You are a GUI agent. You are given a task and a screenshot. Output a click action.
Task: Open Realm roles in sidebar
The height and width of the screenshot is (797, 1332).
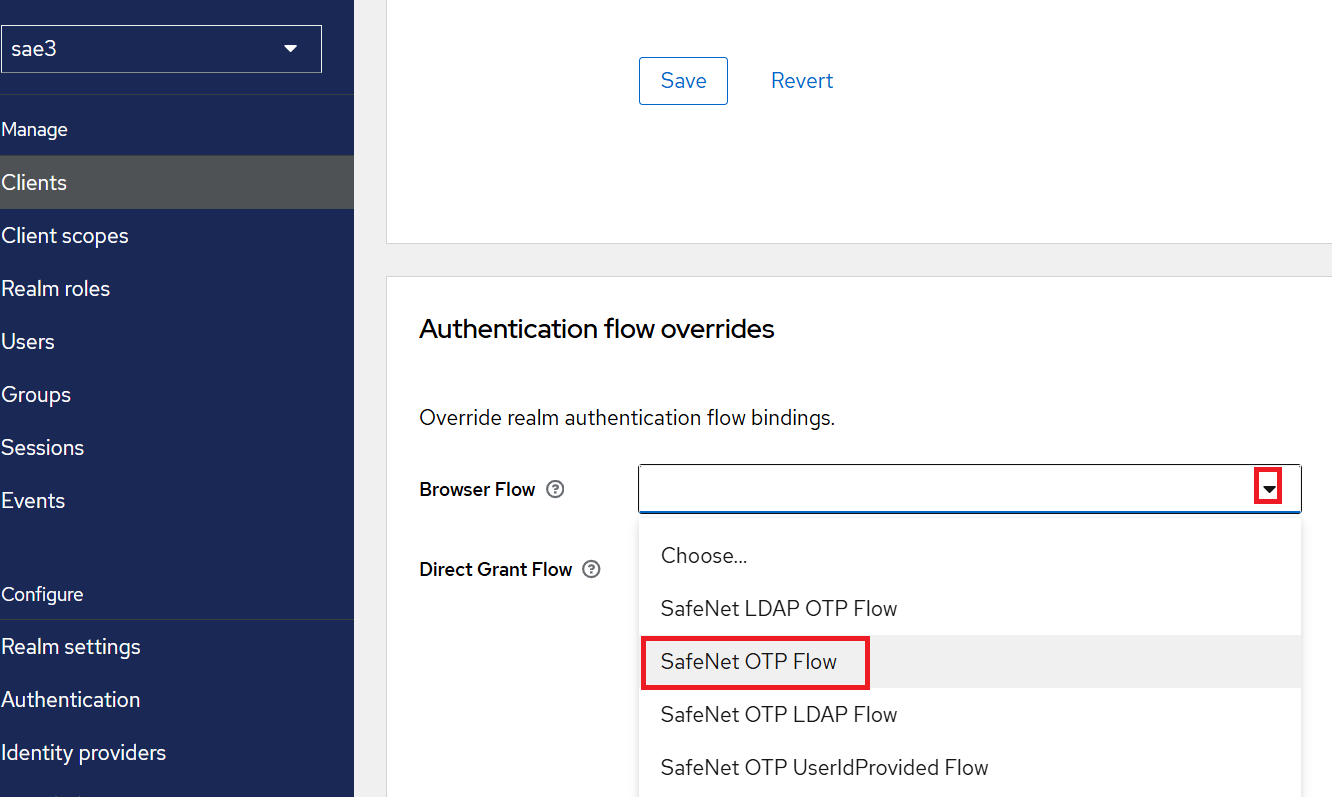56,289
